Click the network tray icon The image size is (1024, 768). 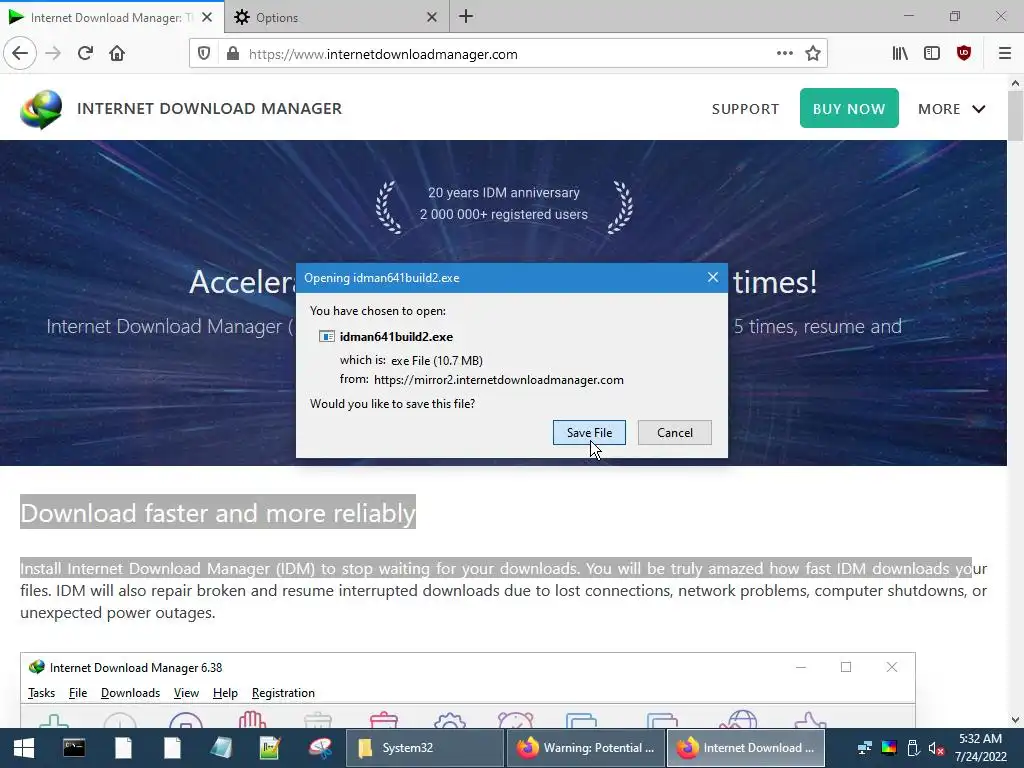click(865, 748)
